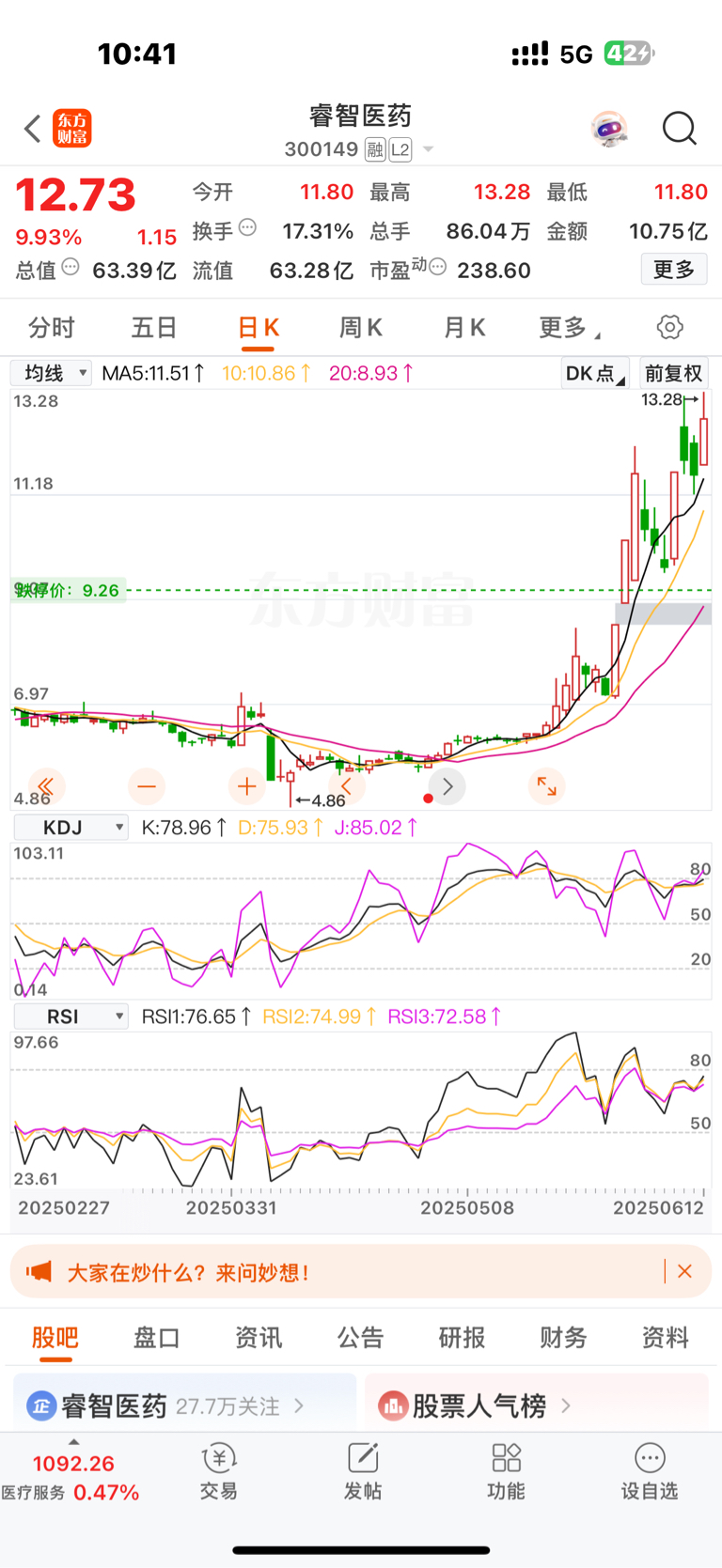Tap the plus zoom-in chart icon
This screenshot has width=722, height=1568.
(247, 785)
